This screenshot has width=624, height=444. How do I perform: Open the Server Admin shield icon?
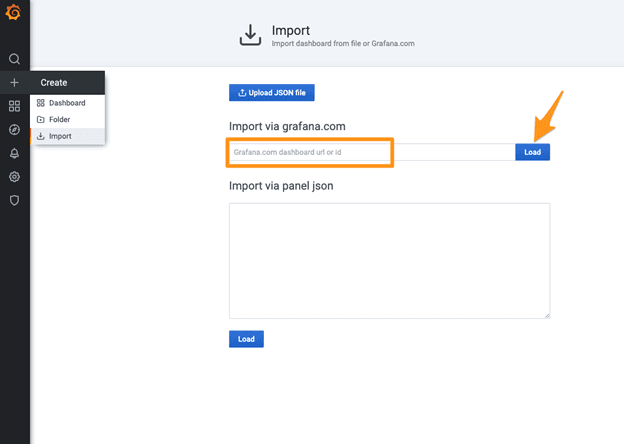tap(14, 200)
